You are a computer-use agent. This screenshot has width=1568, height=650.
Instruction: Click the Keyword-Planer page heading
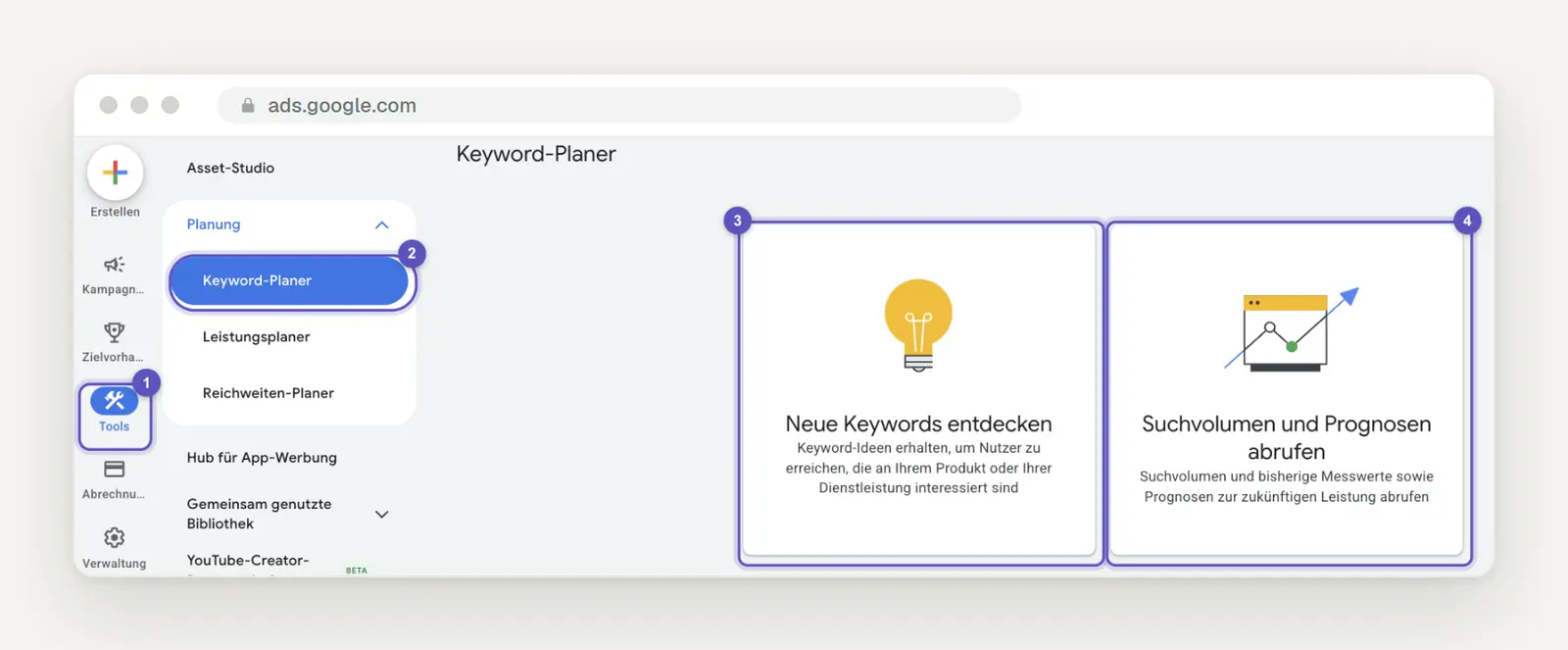536,154
